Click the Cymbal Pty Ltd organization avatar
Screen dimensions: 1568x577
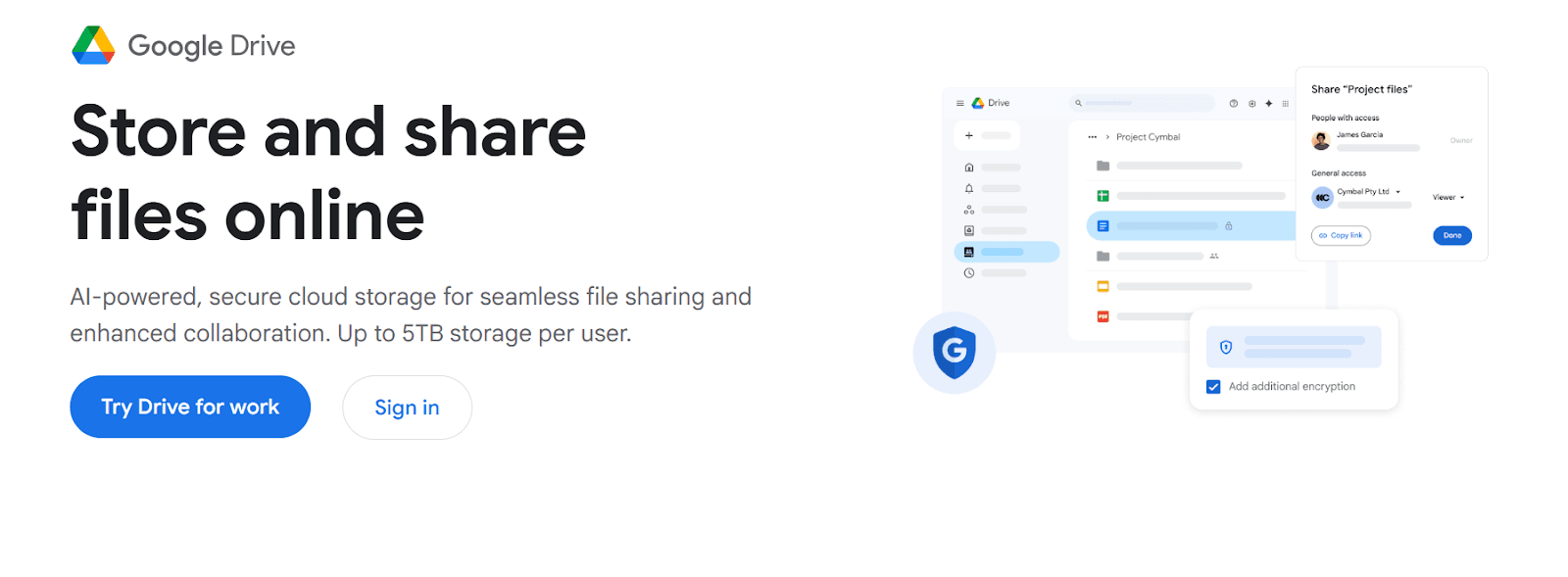(1322, 197)
